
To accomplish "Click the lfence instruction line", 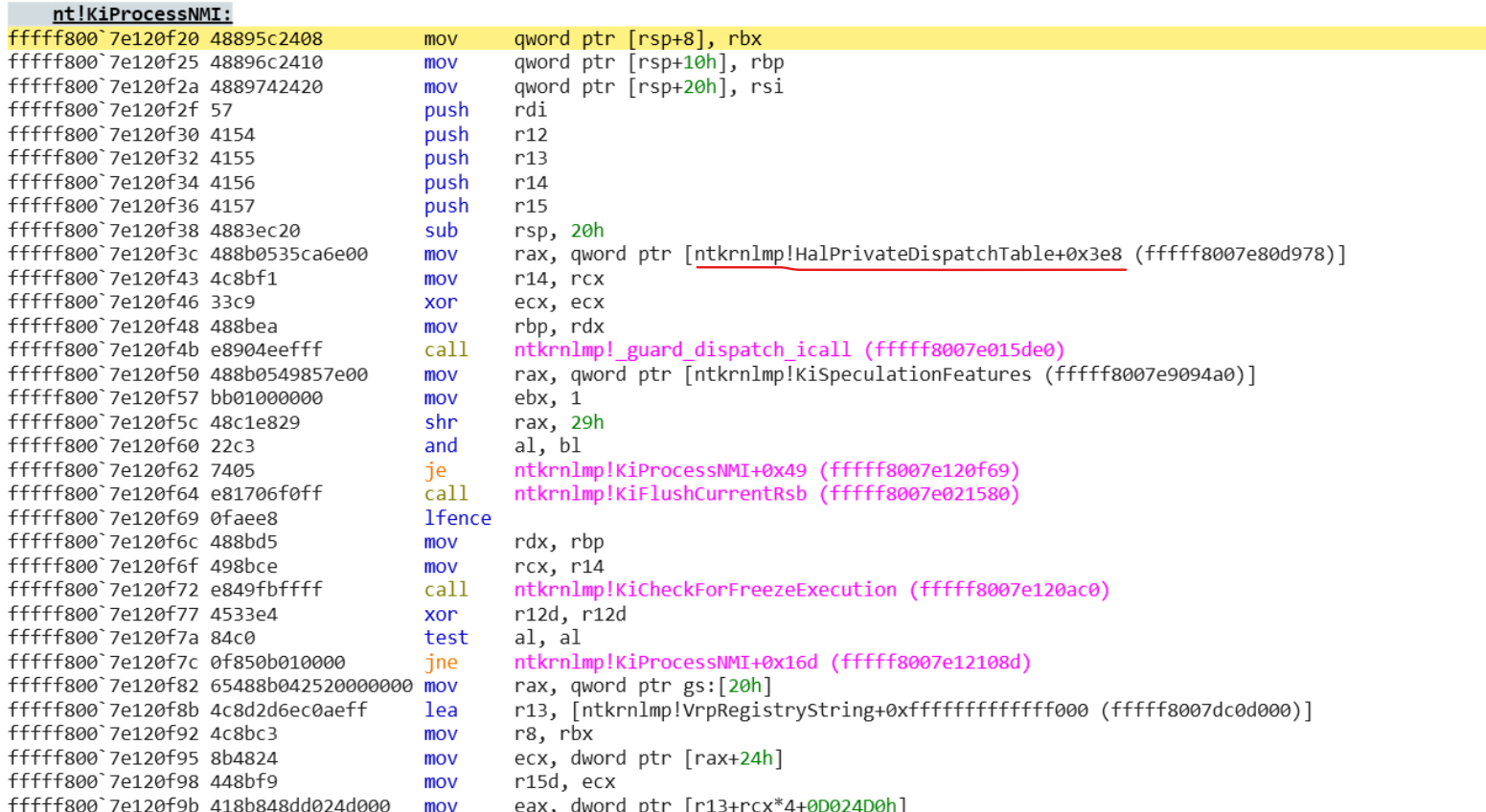I will click(446, 518).
